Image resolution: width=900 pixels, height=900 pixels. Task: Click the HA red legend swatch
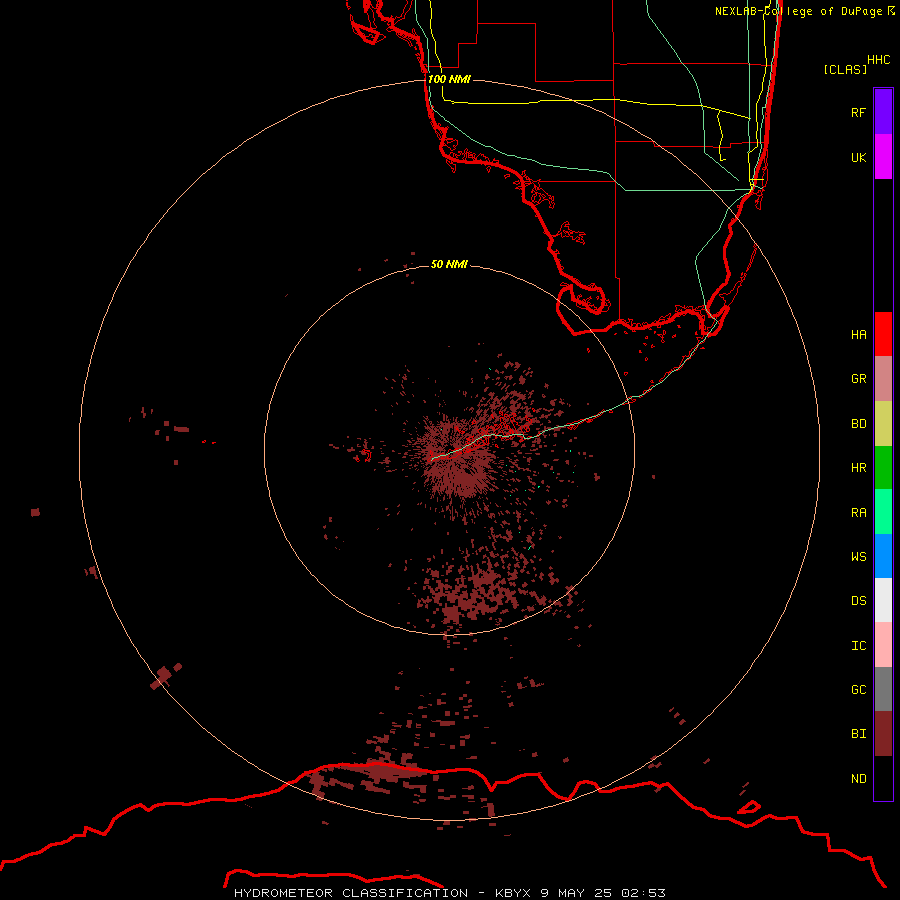click(883, 334)
